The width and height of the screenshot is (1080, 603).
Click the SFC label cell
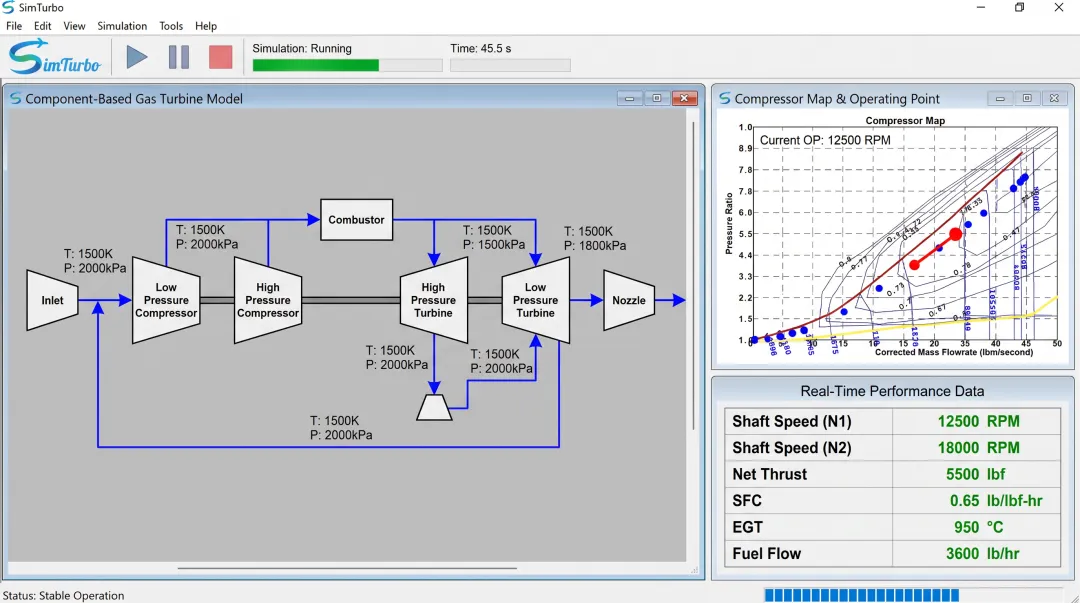[809, 500]
